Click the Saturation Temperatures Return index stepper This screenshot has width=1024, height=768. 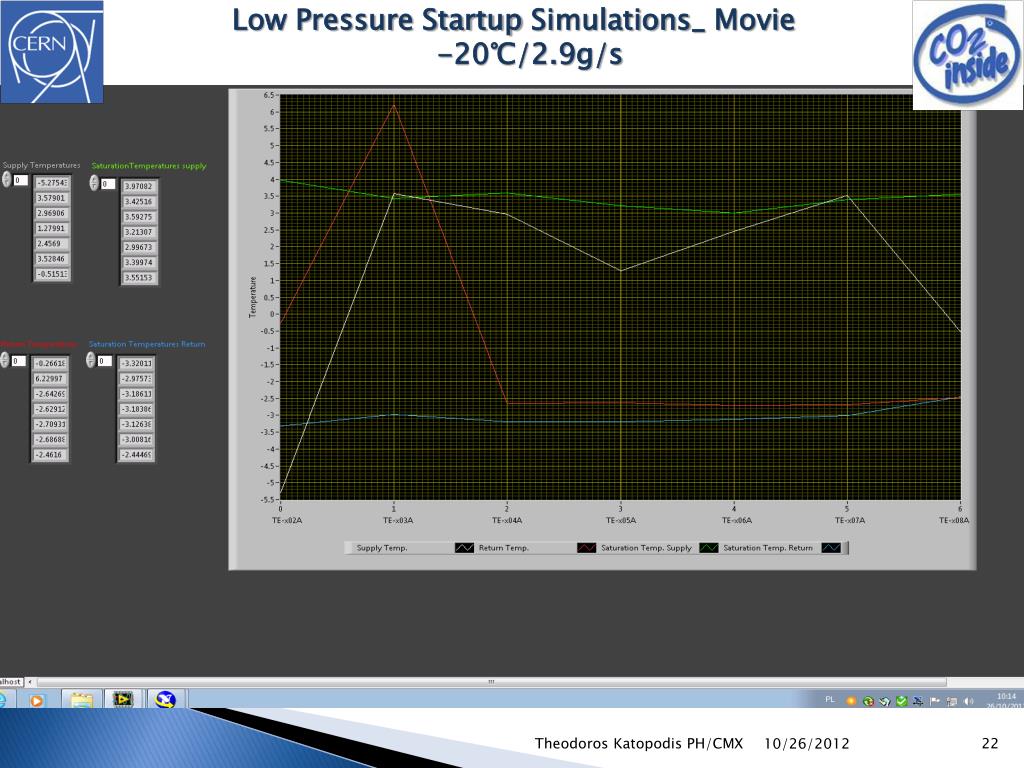91,360
